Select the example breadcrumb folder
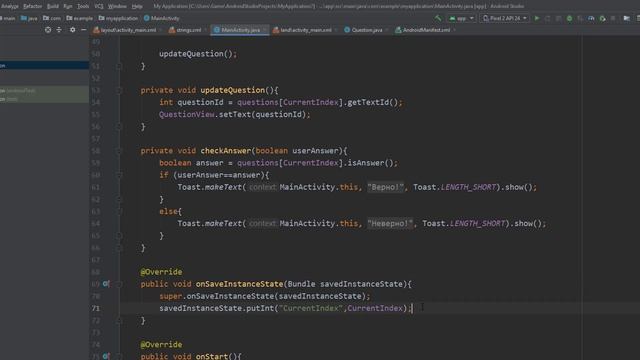Screen dimensions: 640x360 (80, 18)
